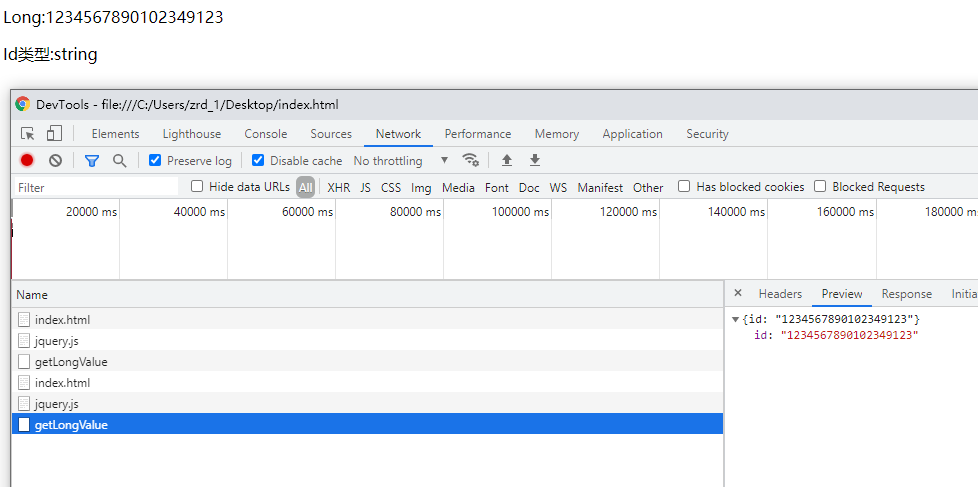
Task: Switch to the Lighthouse tab
Action: pos(191,133)
